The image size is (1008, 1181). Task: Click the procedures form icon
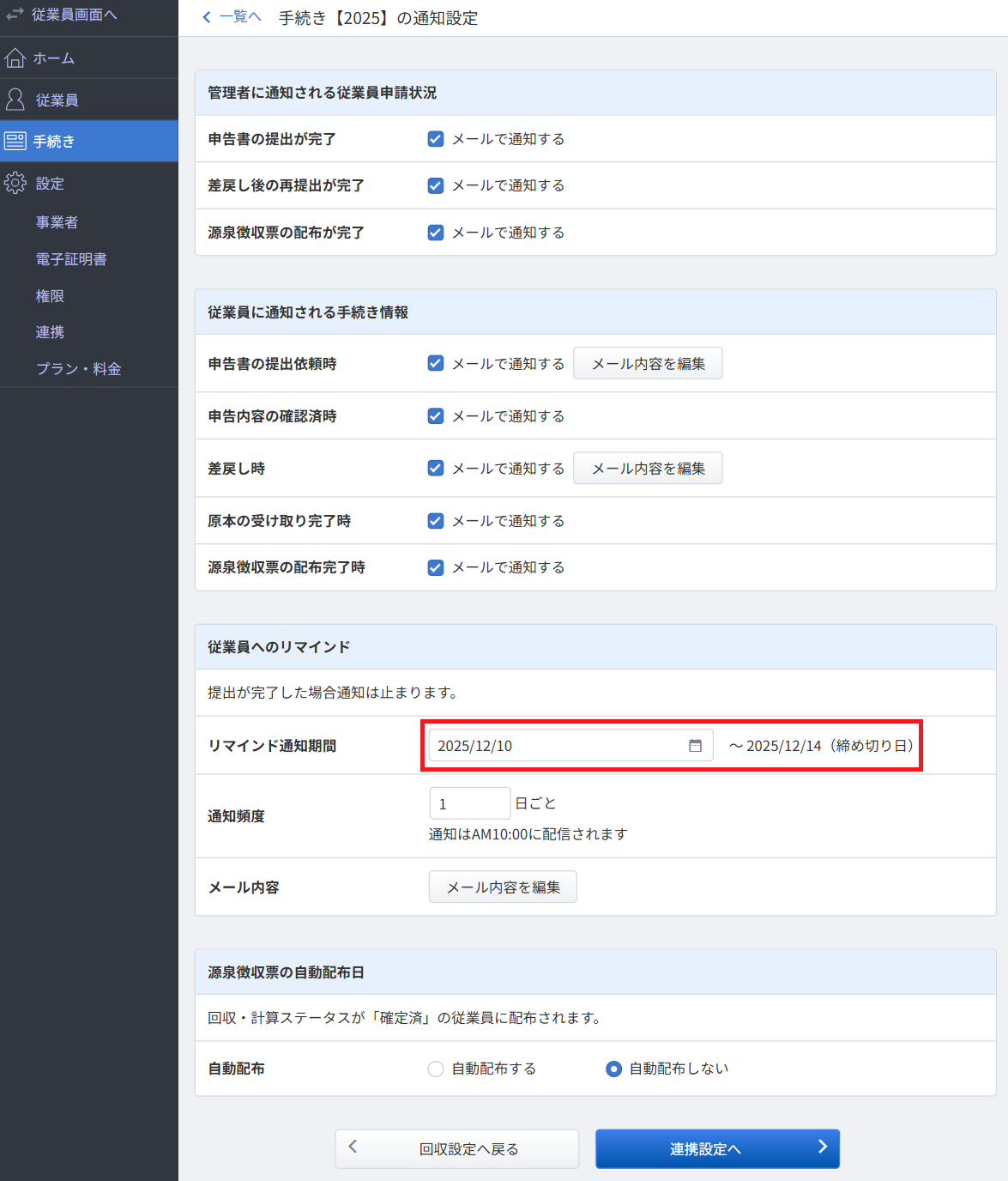[x=15, y=141]
